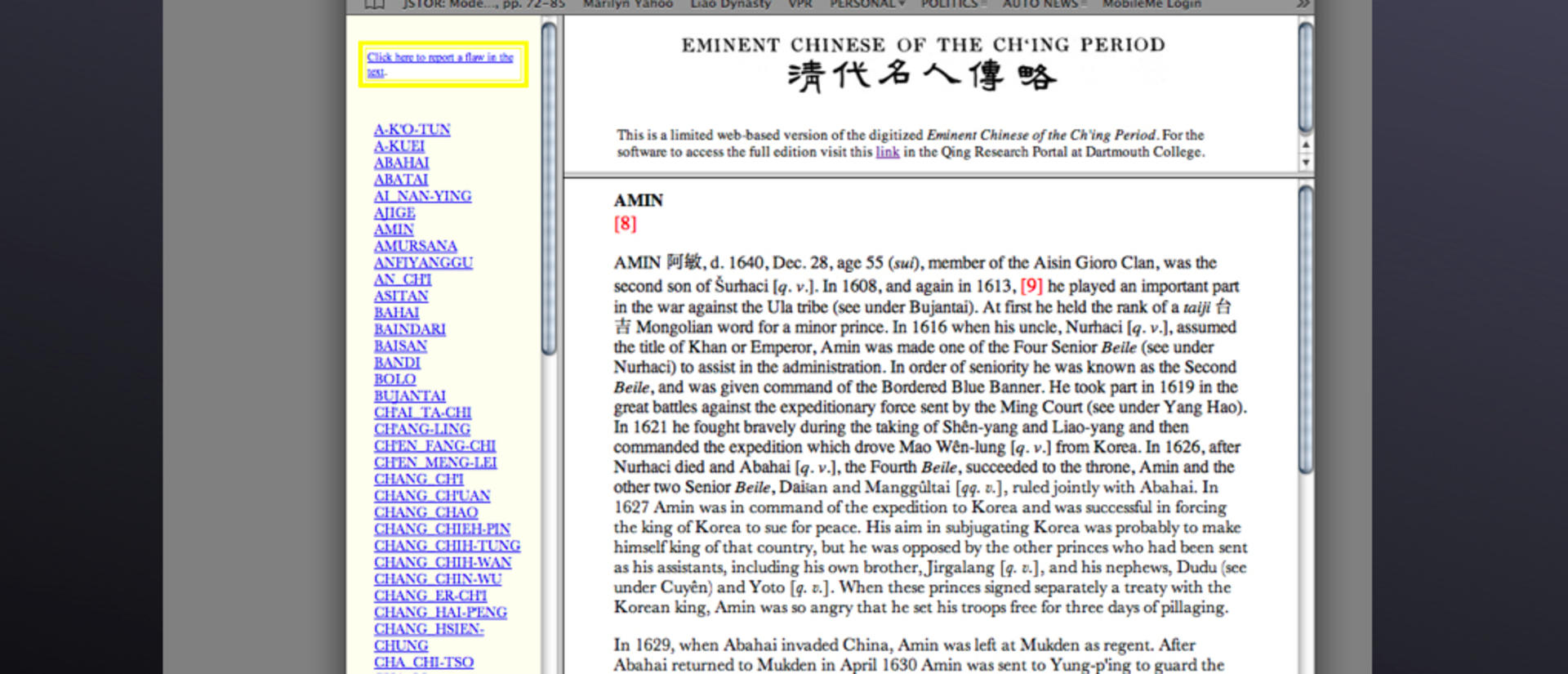Open the MobileMe Login bookmark
The width and height of the screenshot is (1568, 674).
coord(1151,4)
